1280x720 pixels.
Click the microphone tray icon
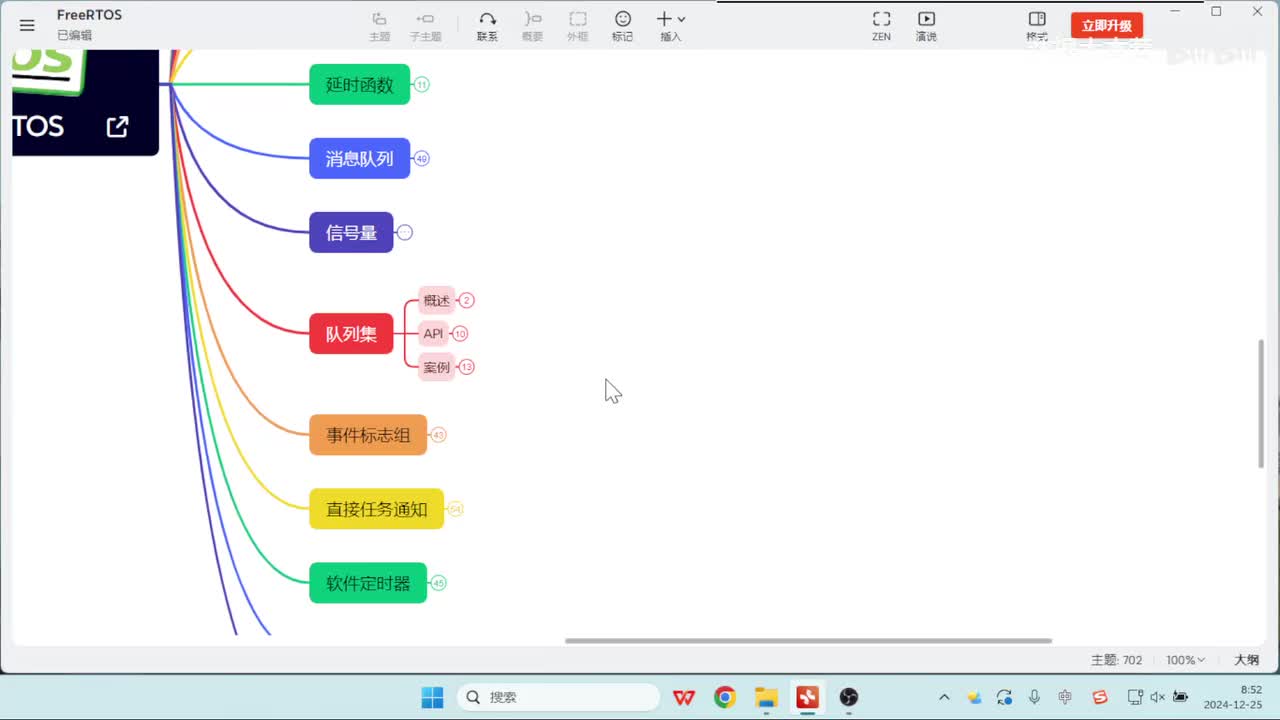point(1034,697)
